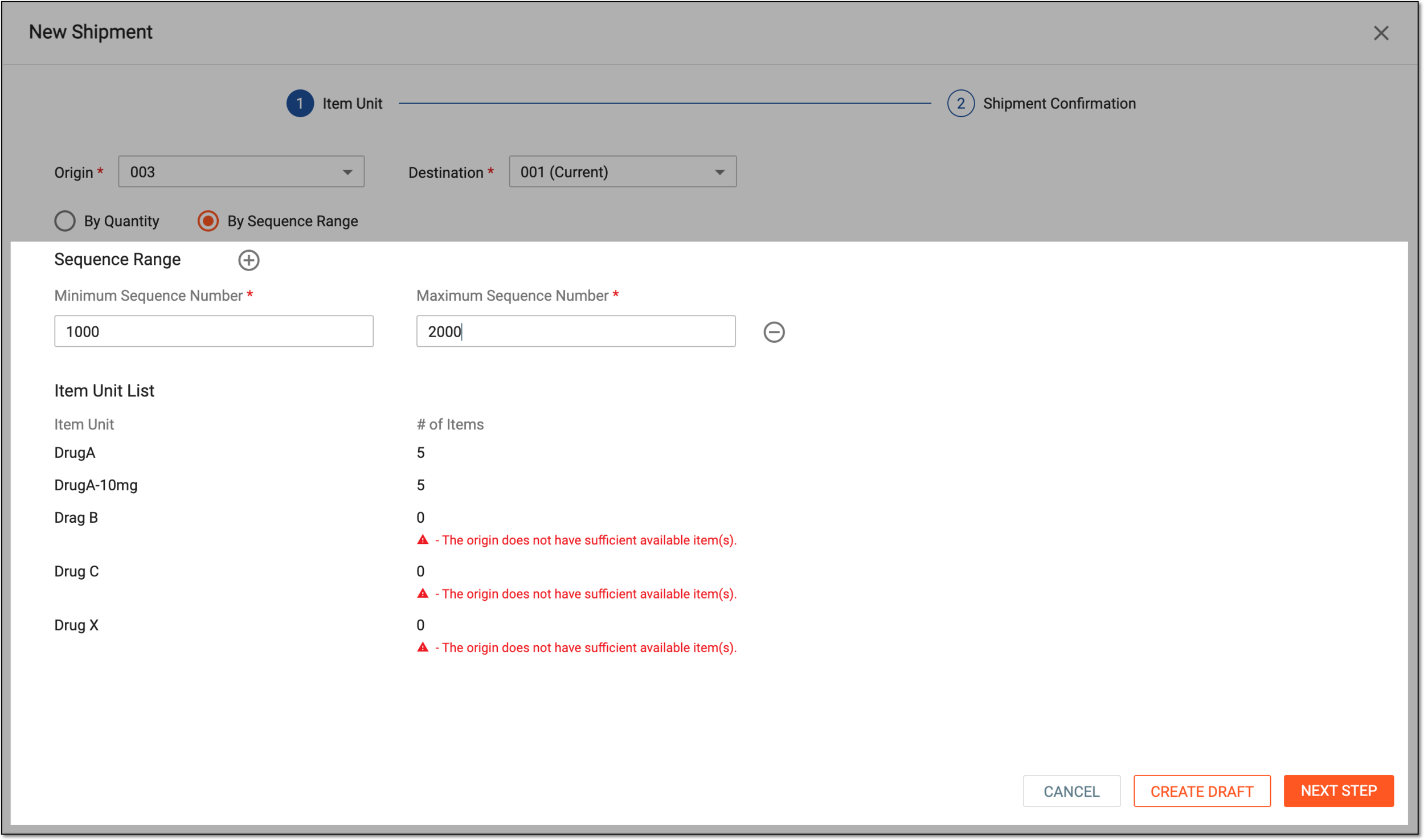This screenshot has height=840, width=1424.
Task: Click the warning icon under Drag B
Action: click(x=422, y=539)
